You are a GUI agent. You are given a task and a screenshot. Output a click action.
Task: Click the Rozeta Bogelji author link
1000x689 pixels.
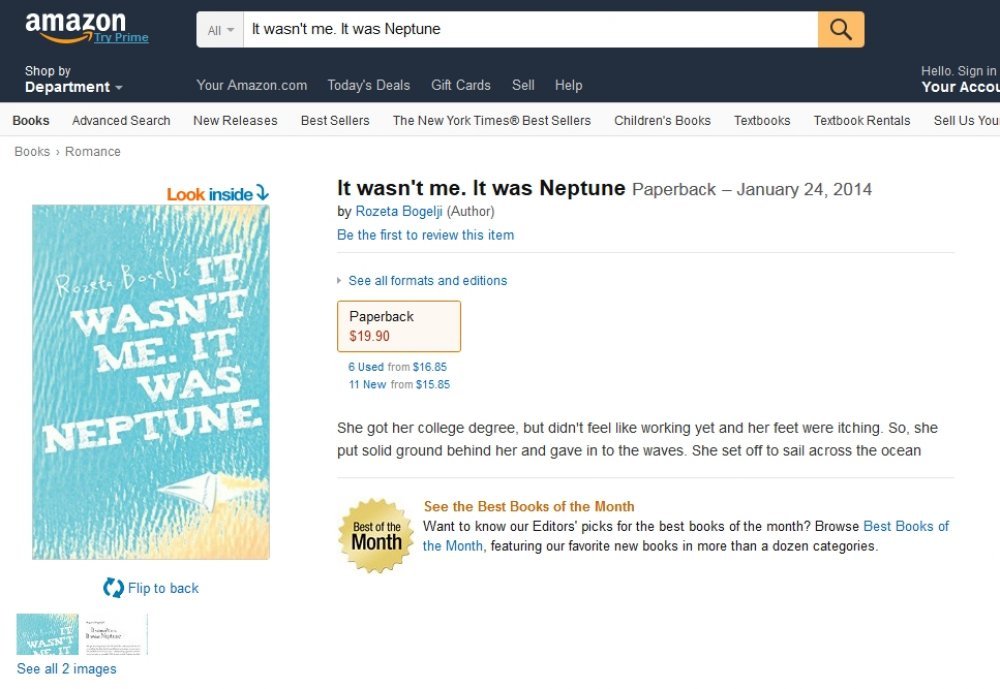399,211
